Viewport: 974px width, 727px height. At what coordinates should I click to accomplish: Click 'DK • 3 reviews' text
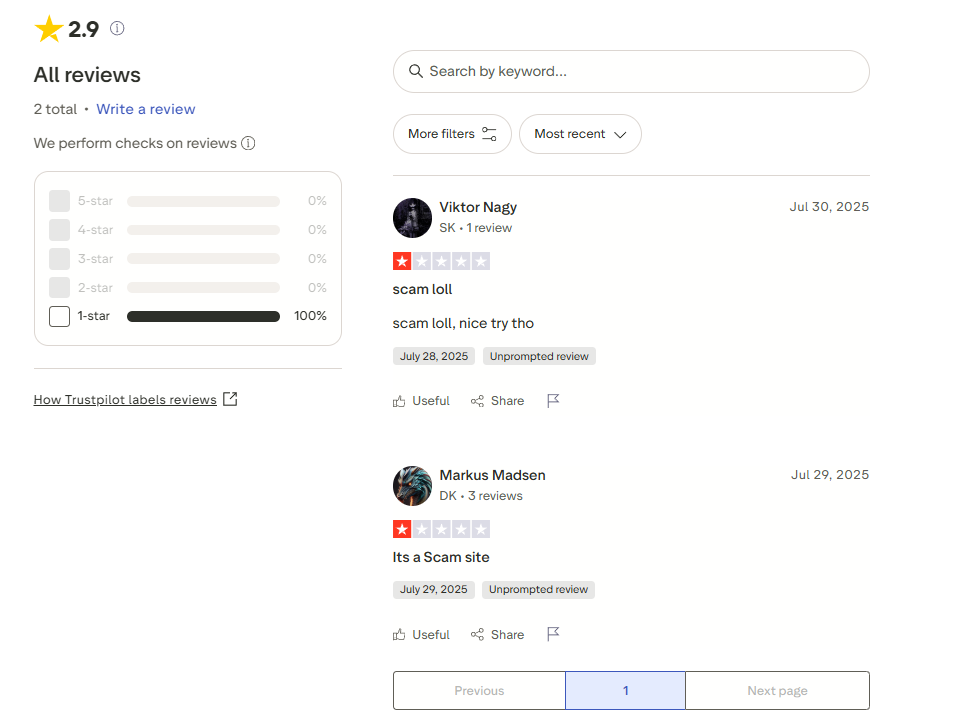[481, 496]
